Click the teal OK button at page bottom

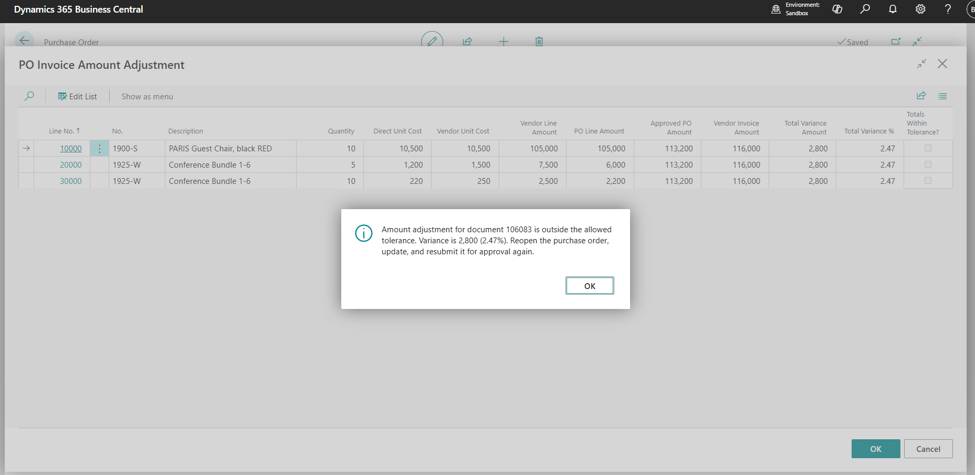(x=876, y=449)
